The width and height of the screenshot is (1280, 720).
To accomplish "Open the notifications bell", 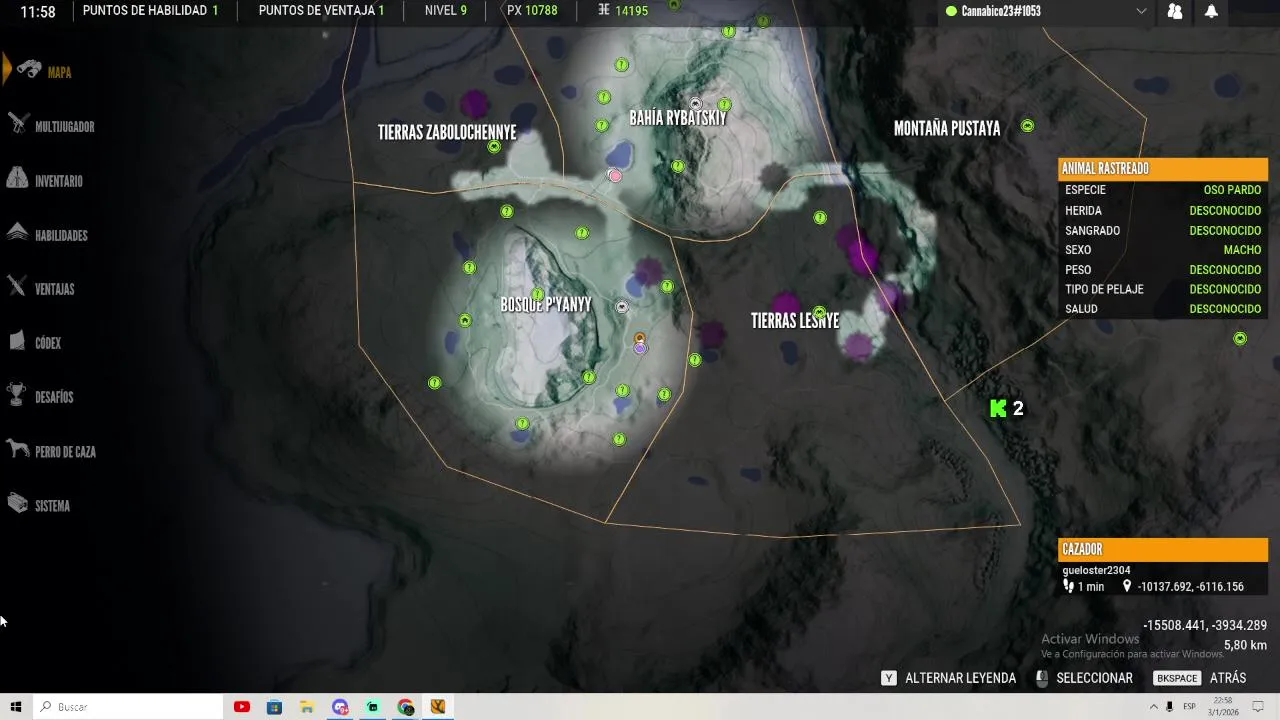I will [x=1211, y=12].
